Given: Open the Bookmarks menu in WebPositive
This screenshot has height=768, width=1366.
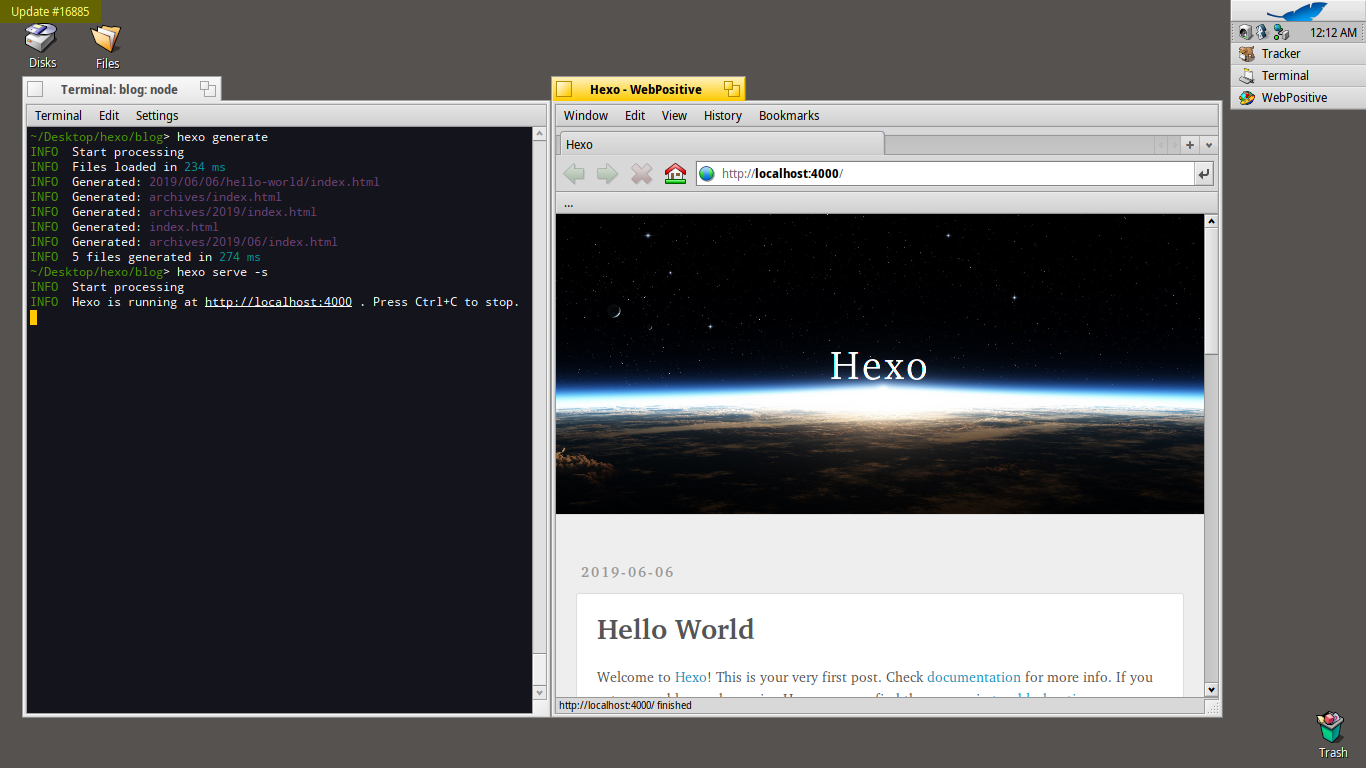Looking at the screenshot, I should pyautogui.click(x=789, y=116).
